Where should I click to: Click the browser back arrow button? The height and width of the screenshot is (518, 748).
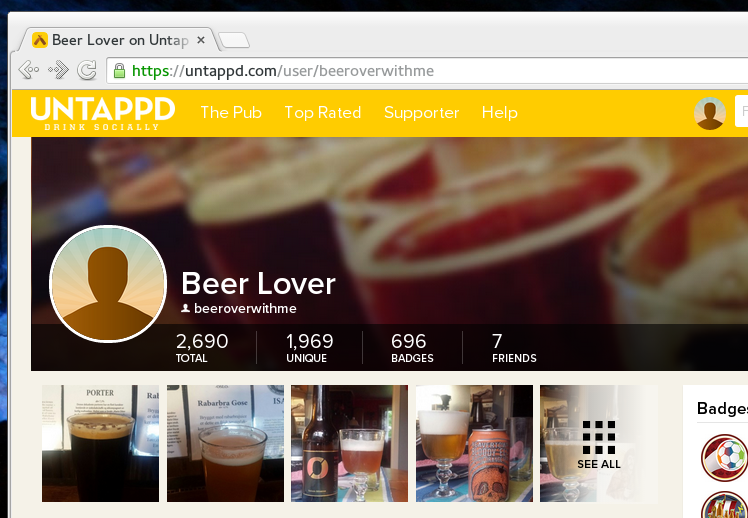29,70
